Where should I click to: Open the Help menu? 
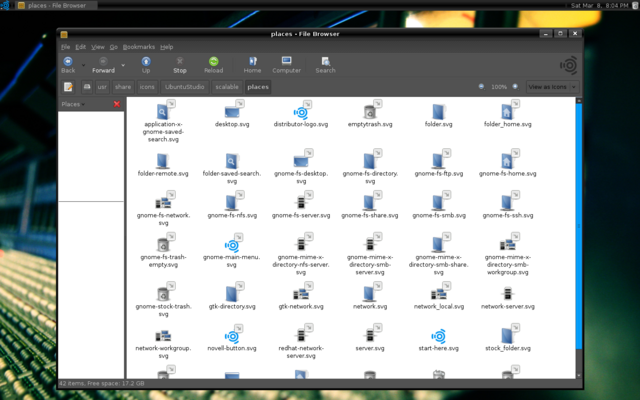(x=167, y=47)
